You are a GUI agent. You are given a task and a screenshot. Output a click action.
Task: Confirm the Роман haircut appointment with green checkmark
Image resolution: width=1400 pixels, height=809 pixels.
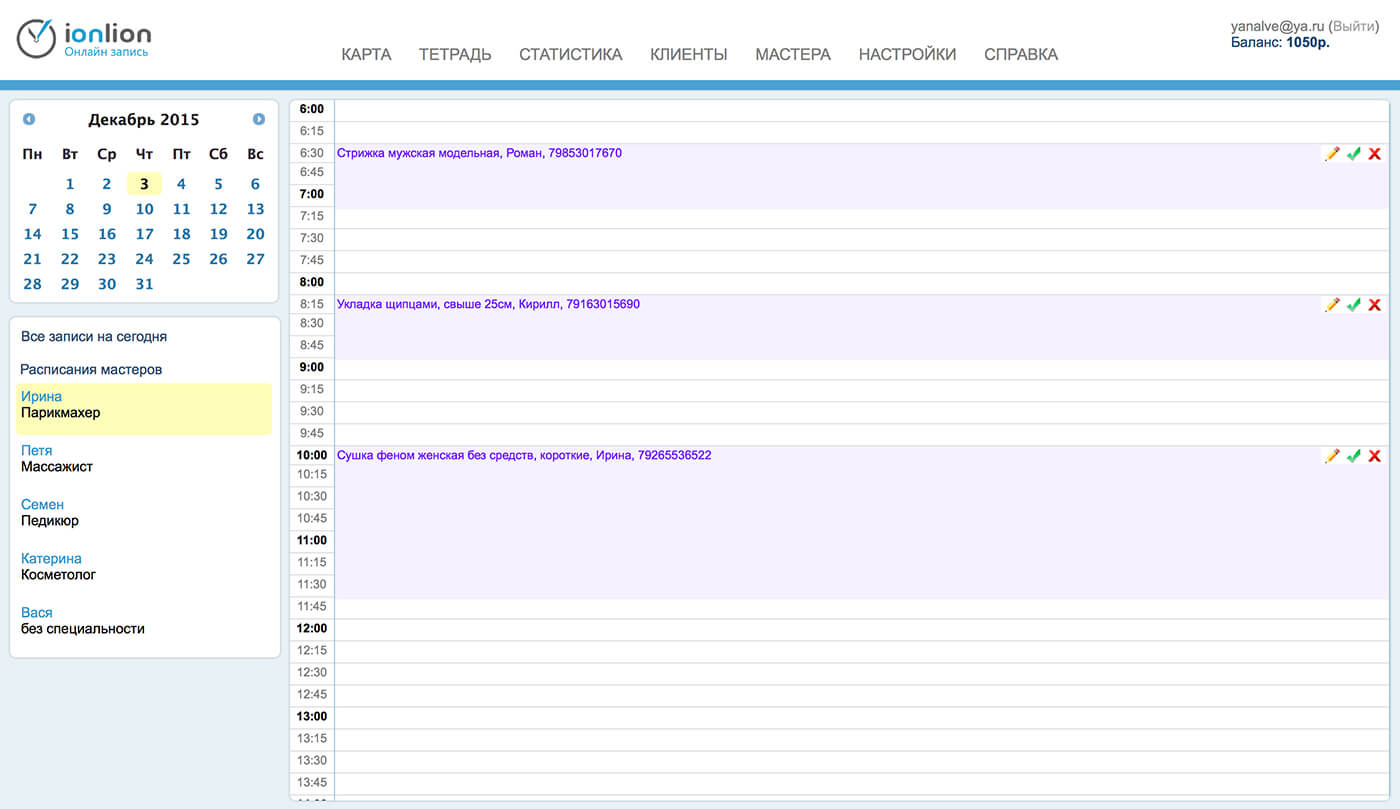(x=1354, y=154)
